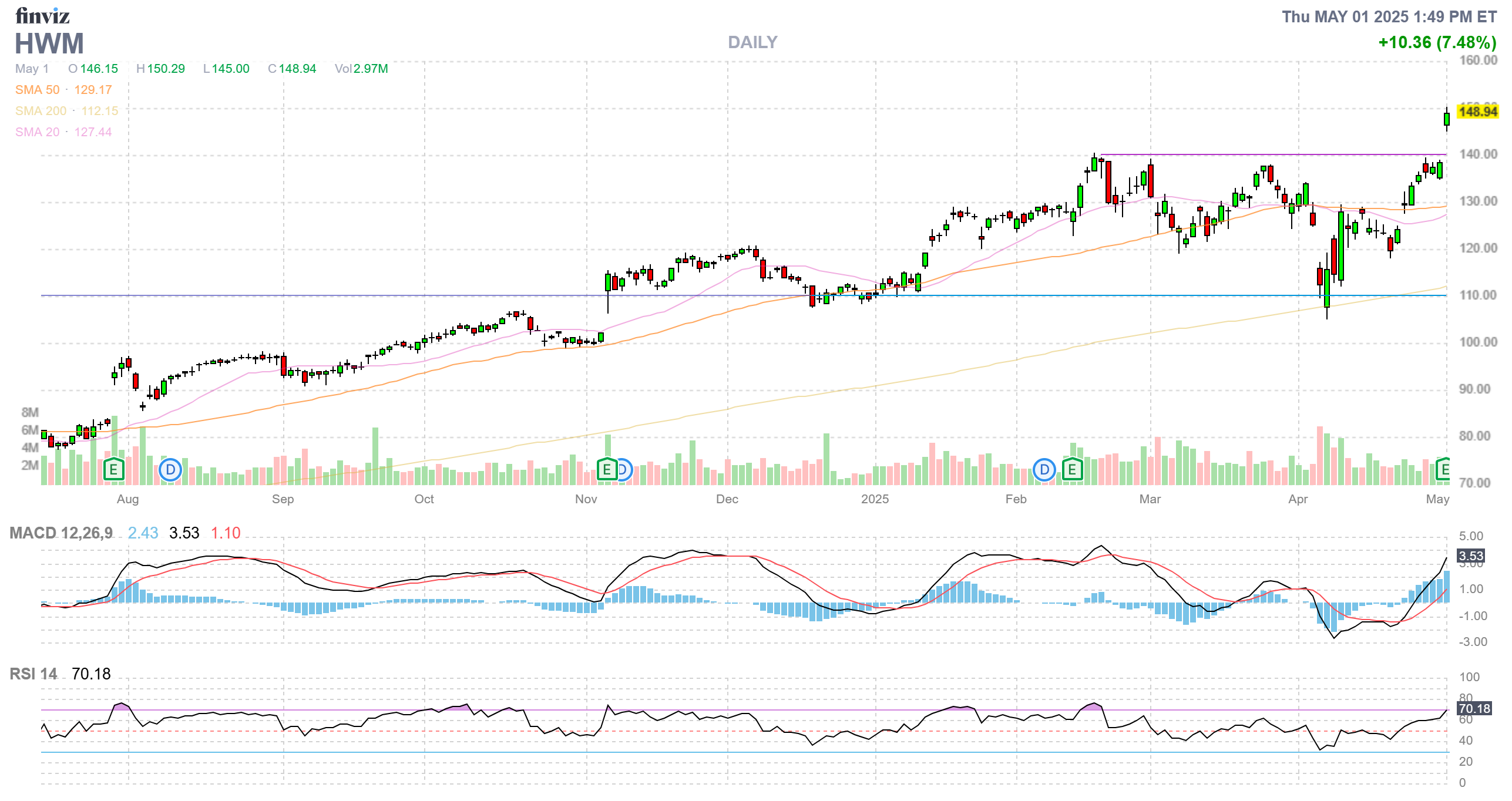Click the RSI 14 indicator title
The width and height of the screenshot is (1512, 801).
(33, 674)
